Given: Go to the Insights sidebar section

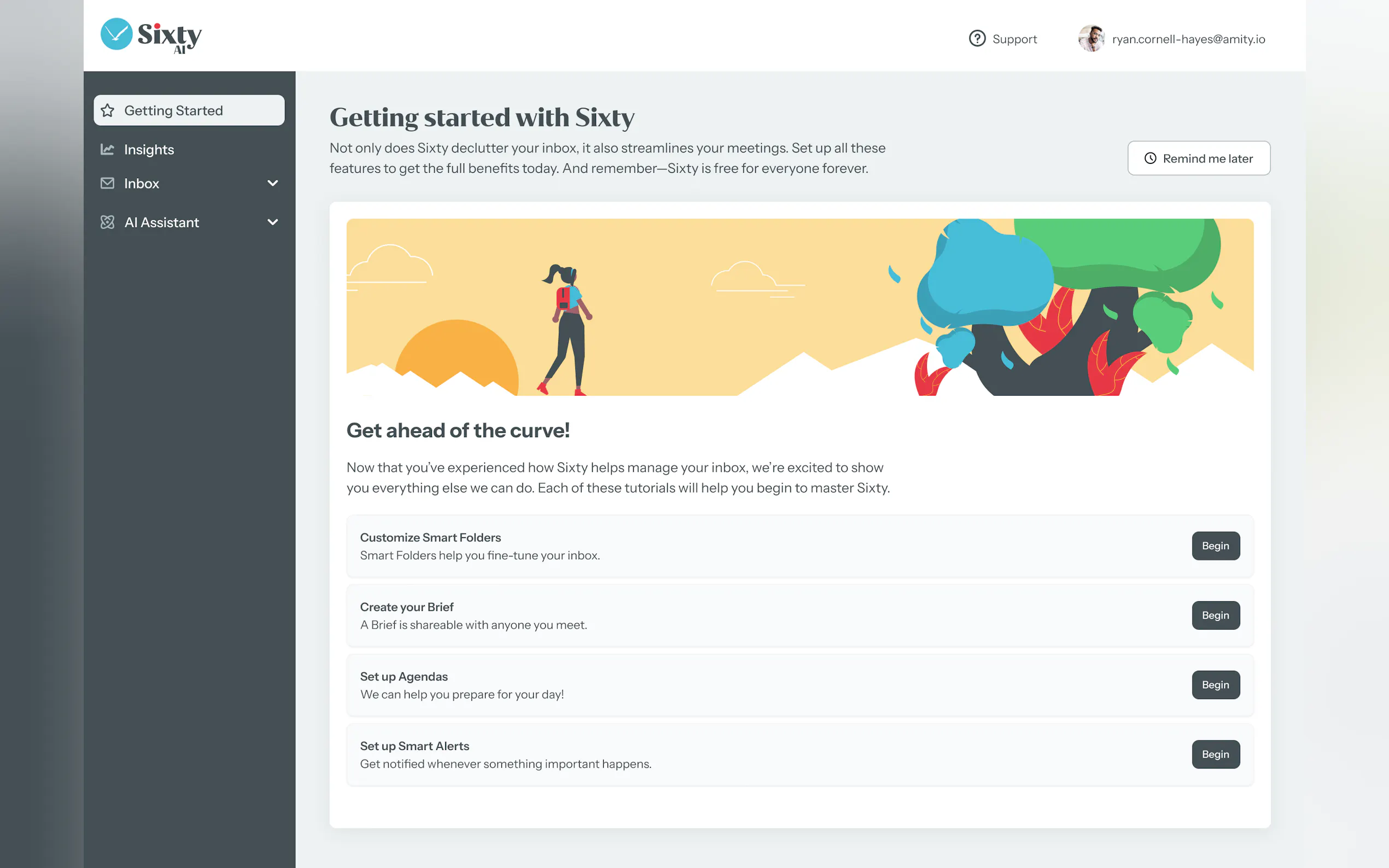Looking at the screenshot, I should (x=149, y=149).
